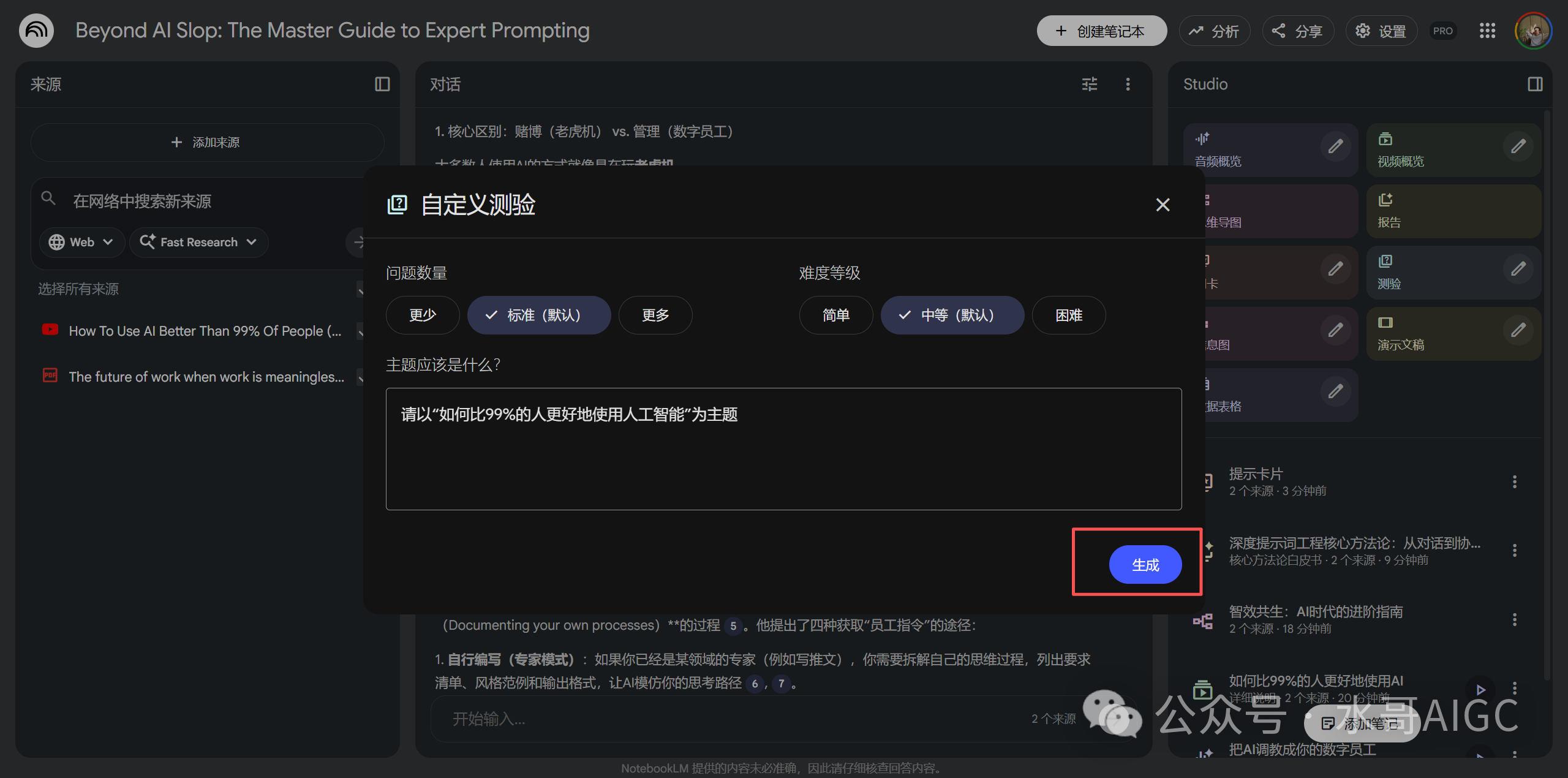Click the 创建笔记本 button
Image resolution: width=1568 pixels, height=778 pixels.
[1101, 31]
